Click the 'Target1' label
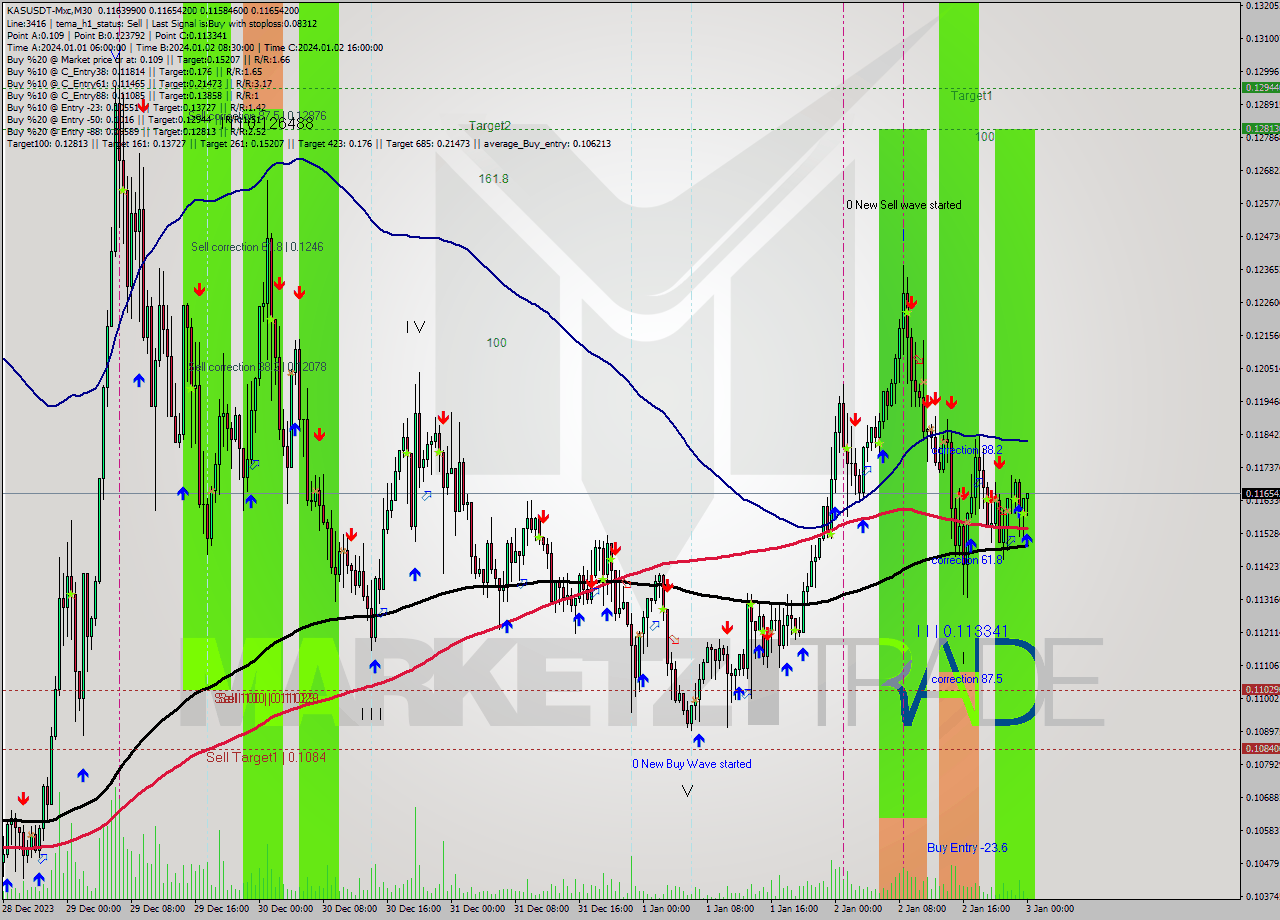Image resolution: width=1280 pixels, height=920 pixels. pos(971,96)
